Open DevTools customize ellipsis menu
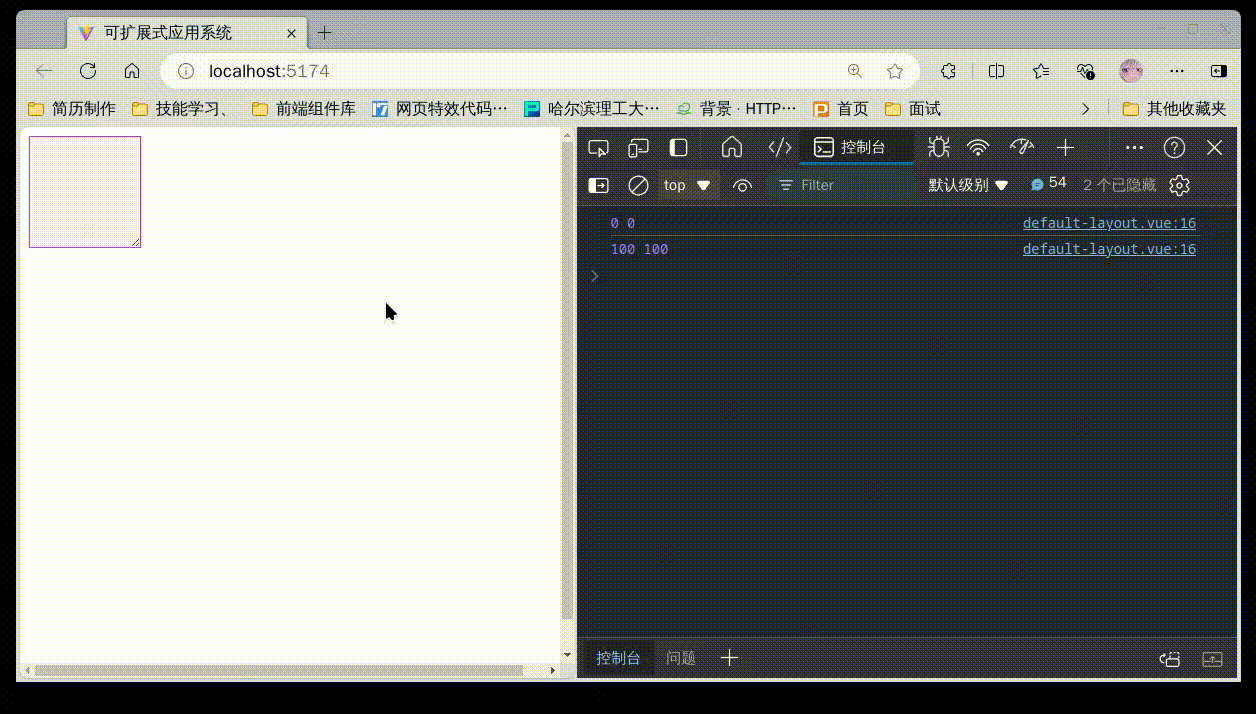Image resolution: width=1256 pixels, height=714 pixels. [x=1134, y=148]
